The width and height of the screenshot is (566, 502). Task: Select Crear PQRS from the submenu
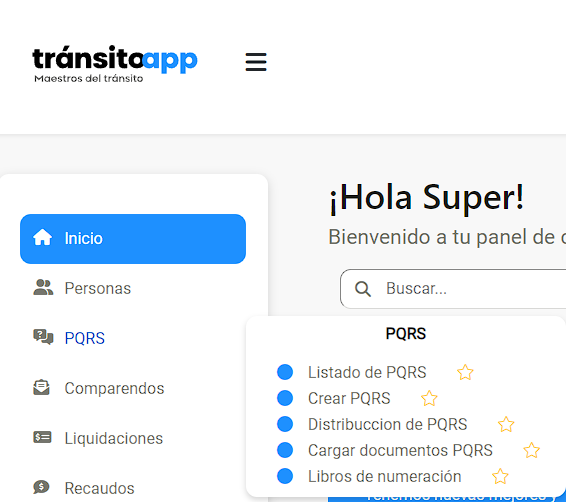349,398
